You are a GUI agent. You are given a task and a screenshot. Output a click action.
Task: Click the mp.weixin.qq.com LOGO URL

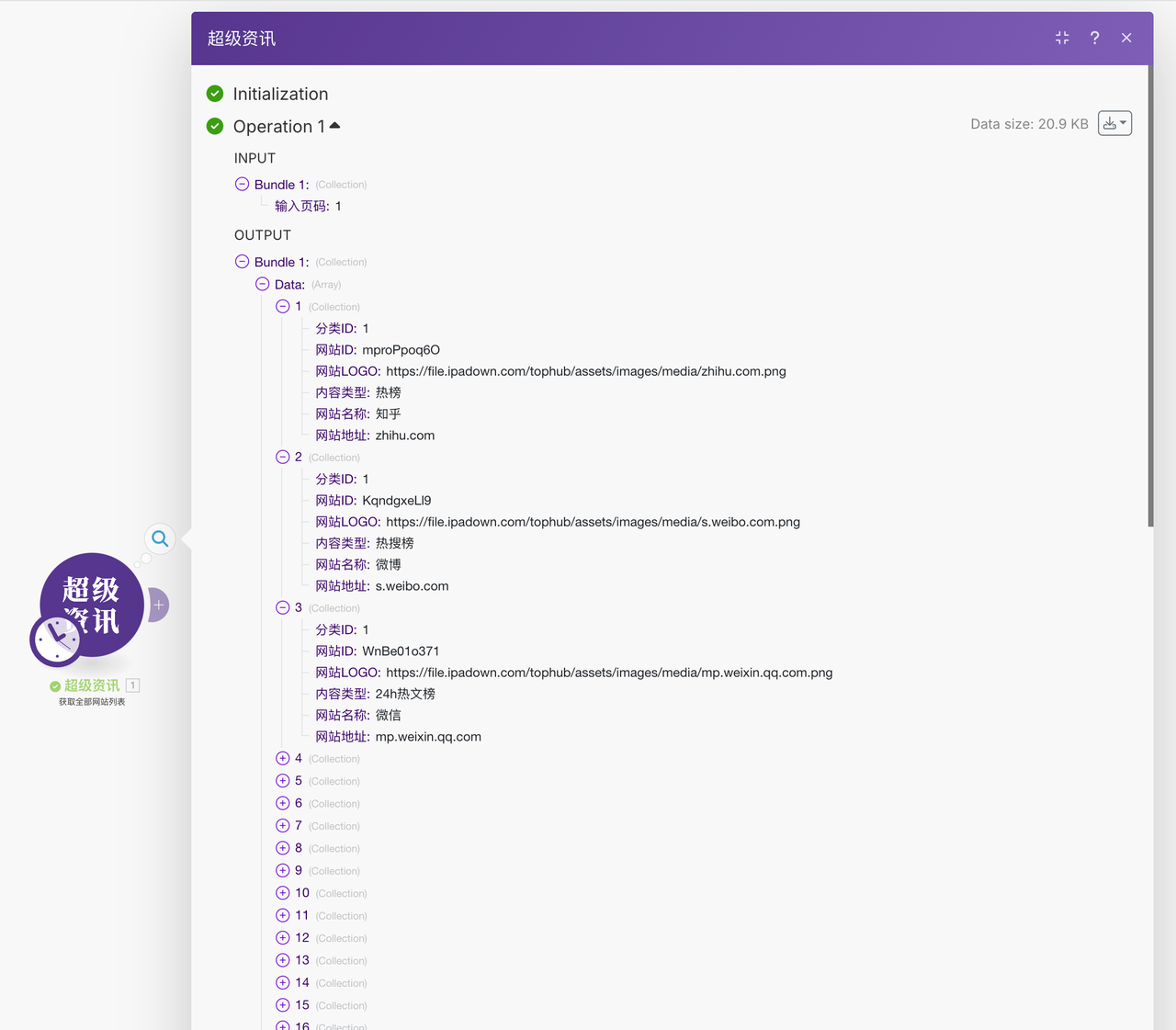[608, 673]
